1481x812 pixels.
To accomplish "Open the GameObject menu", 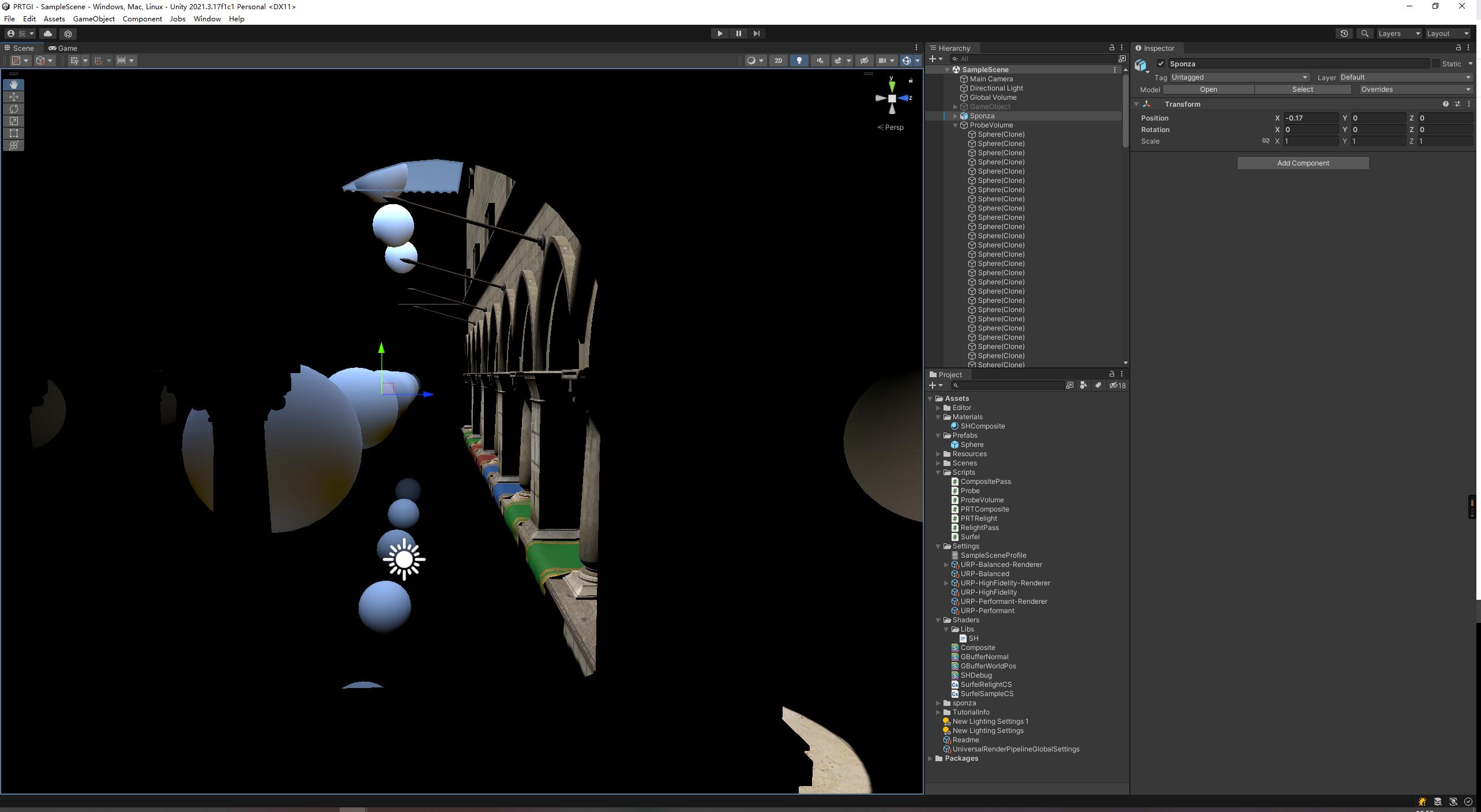I will tap(93, 19).
